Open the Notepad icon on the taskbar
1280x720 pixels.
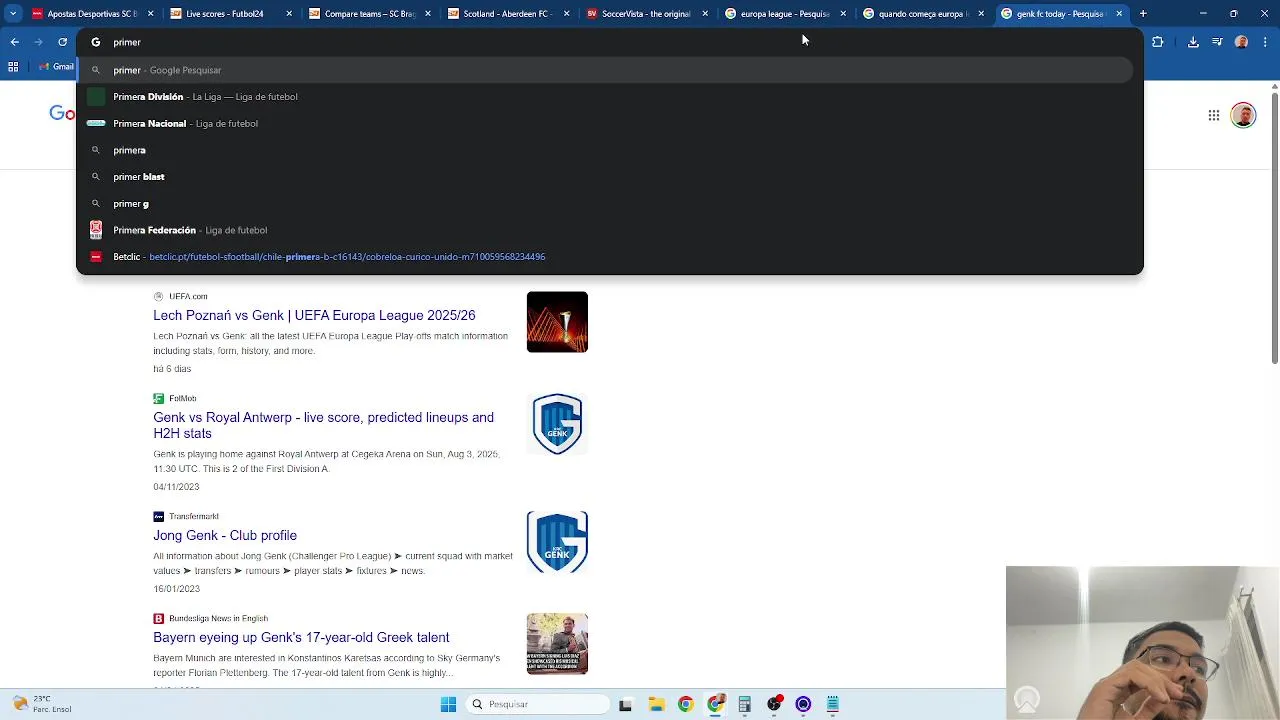tap(832, 704)
